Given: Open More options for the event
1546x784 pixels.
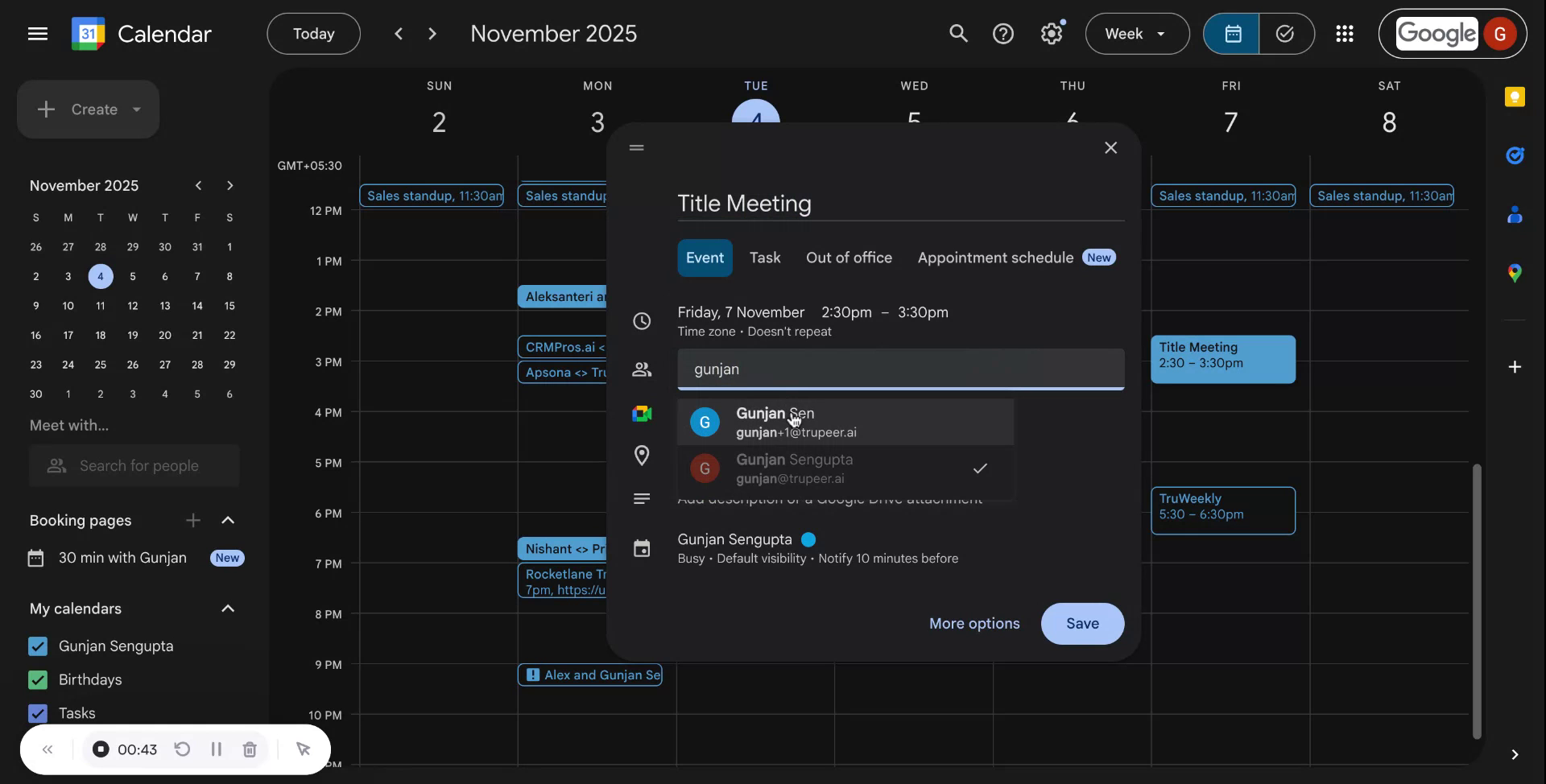Looking at the screenshot, I should point(973,623).
